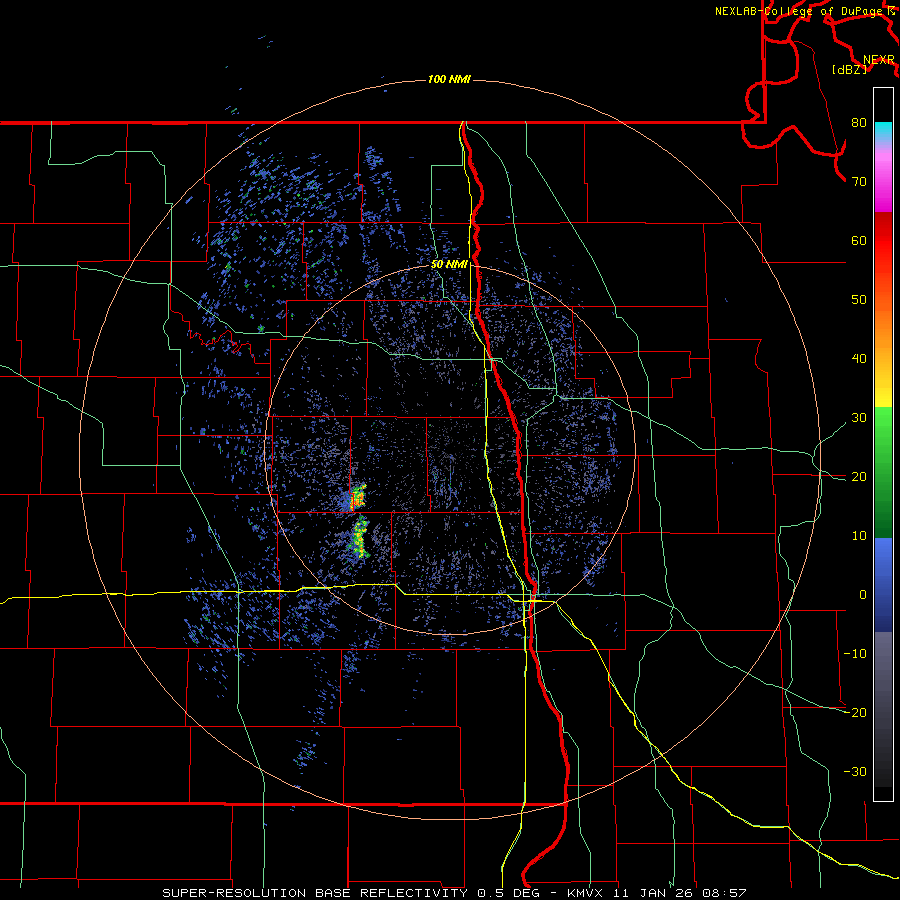Click the 100 NMI range ring label
Screen dimensions: 900x900
tap(449, 79)
